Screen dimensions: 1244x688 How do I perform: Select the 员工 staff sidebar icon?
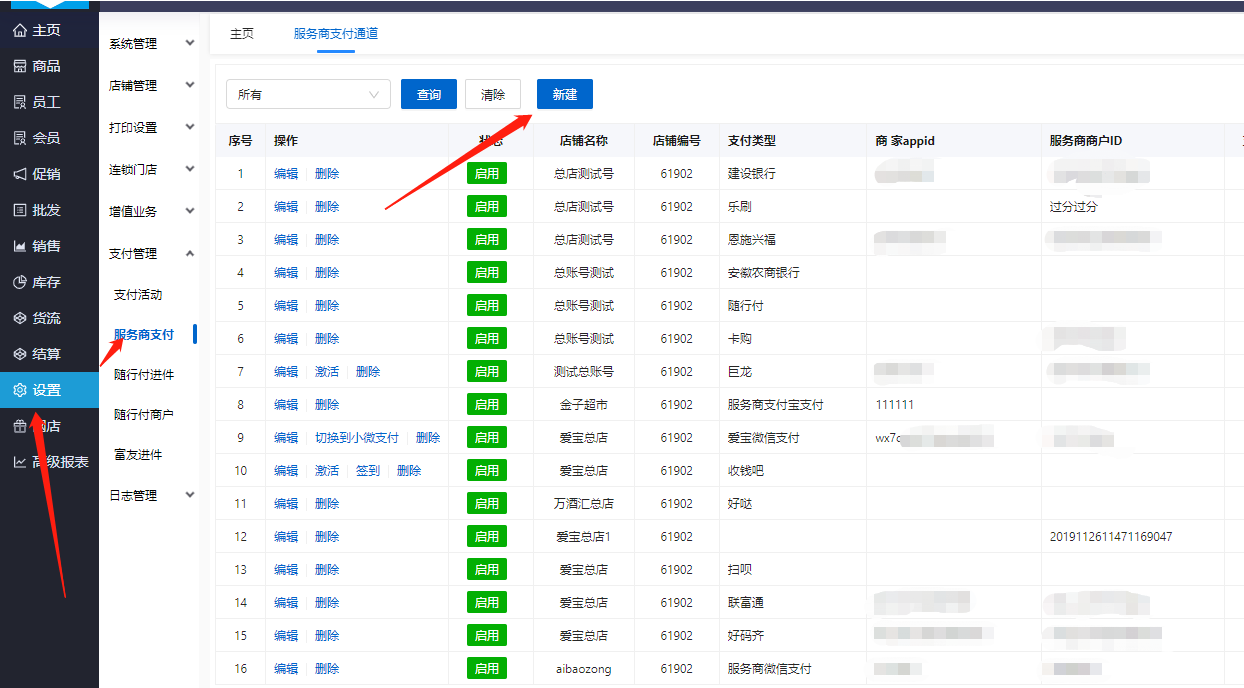click(x=19, y=102)
